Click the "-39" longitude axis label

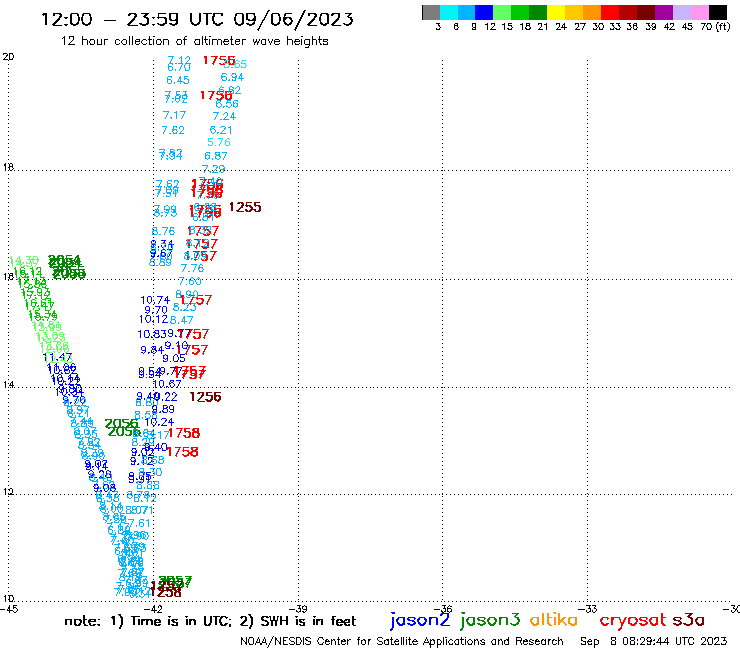click(x=299, y=609)
